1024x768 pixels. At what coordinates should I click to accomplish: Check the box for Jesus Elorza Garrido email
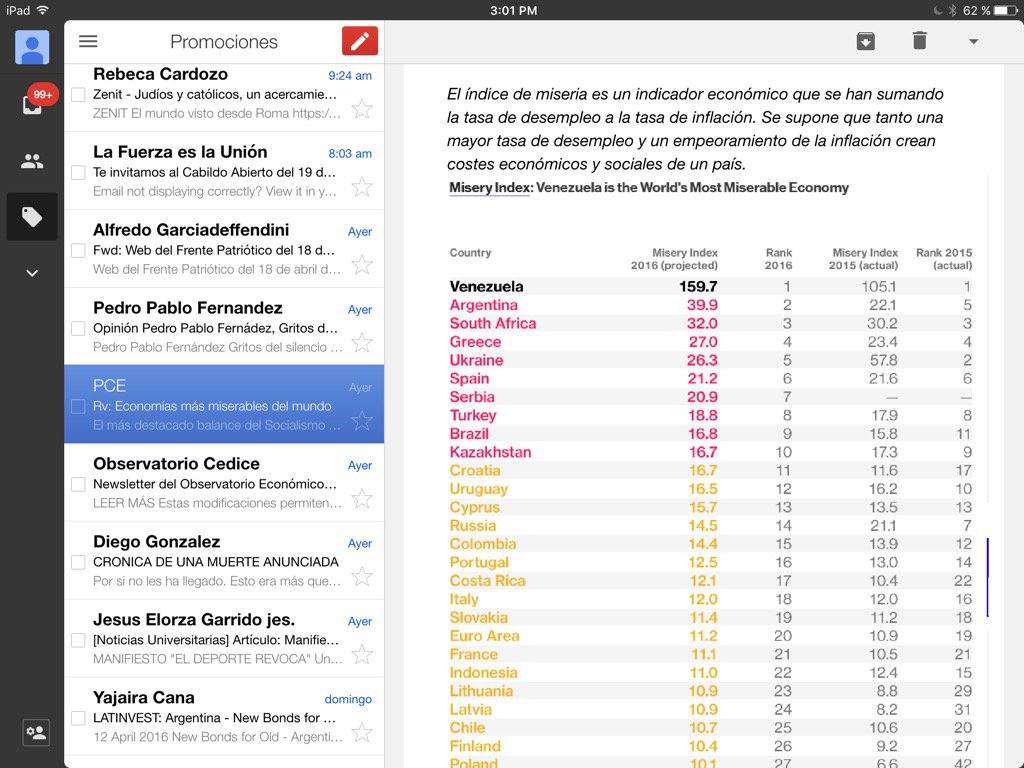pos(78,640)
